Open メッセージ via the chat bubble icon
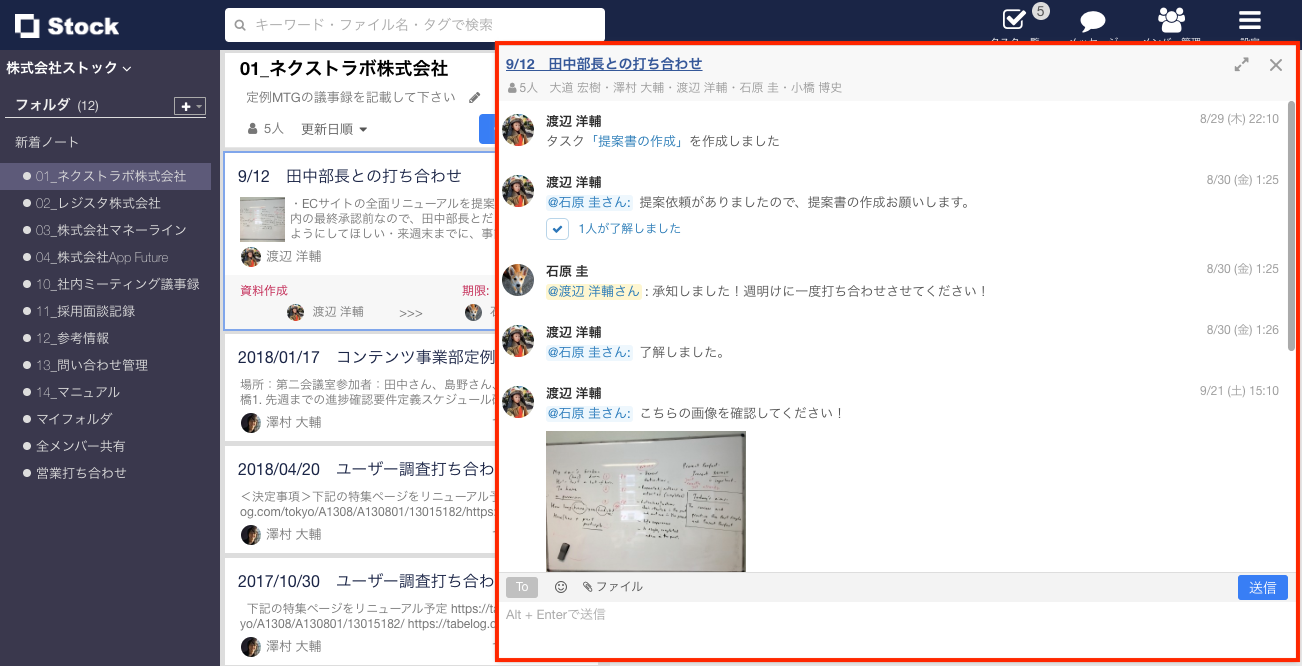1302x666 pixels. coord(1091,21)
